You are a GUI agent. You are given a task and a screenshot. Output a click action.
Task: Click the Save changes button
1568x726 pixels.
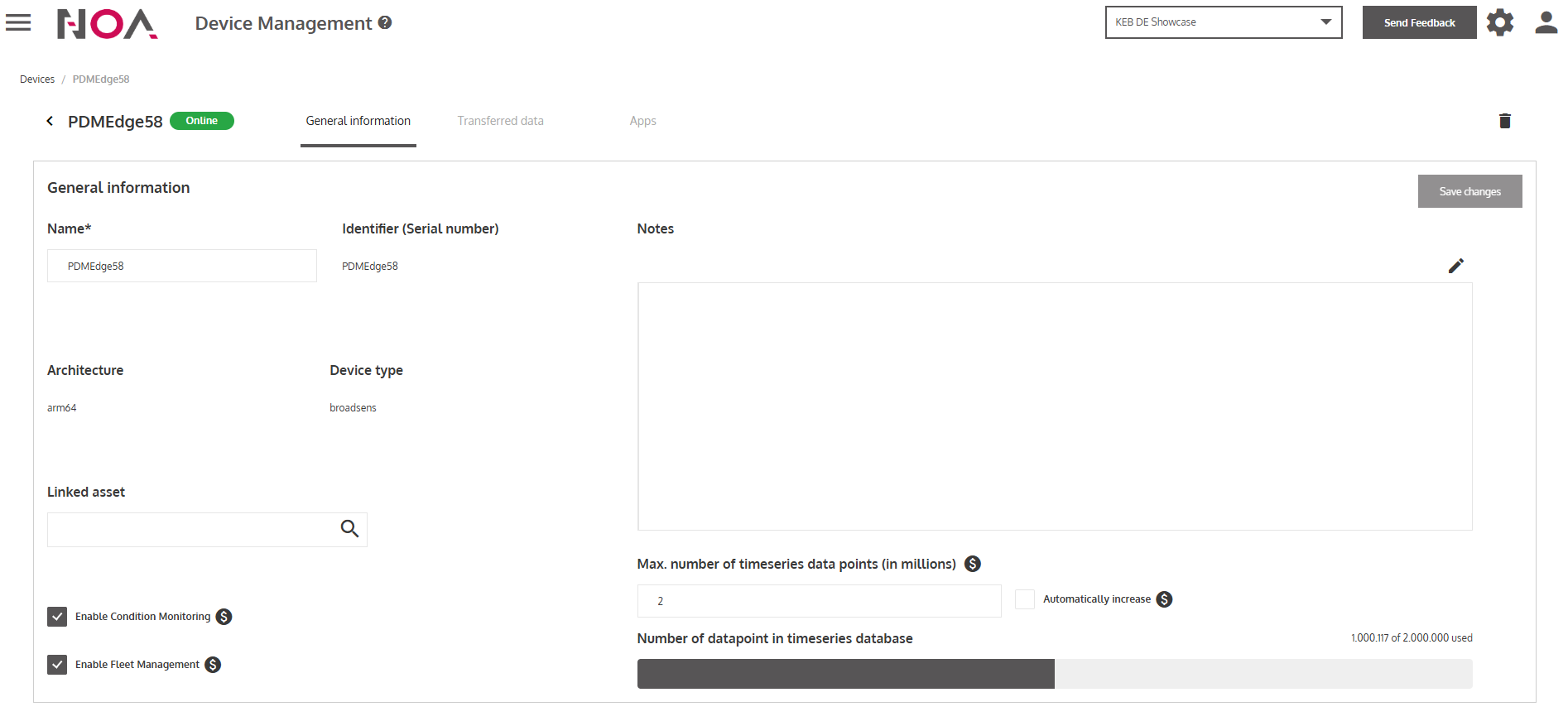point(1469,191)
